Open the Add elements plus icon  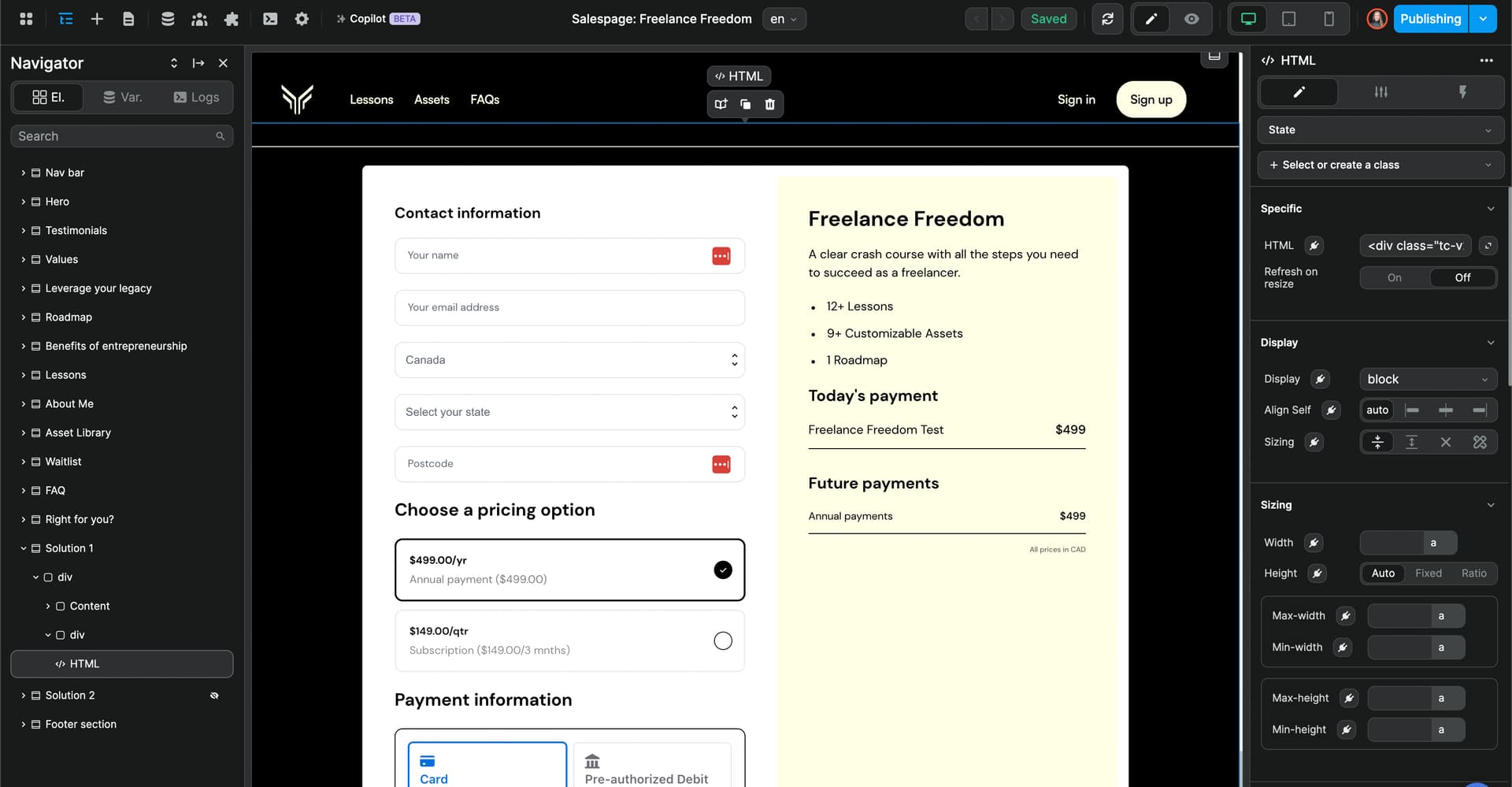(x=97, y=19)
